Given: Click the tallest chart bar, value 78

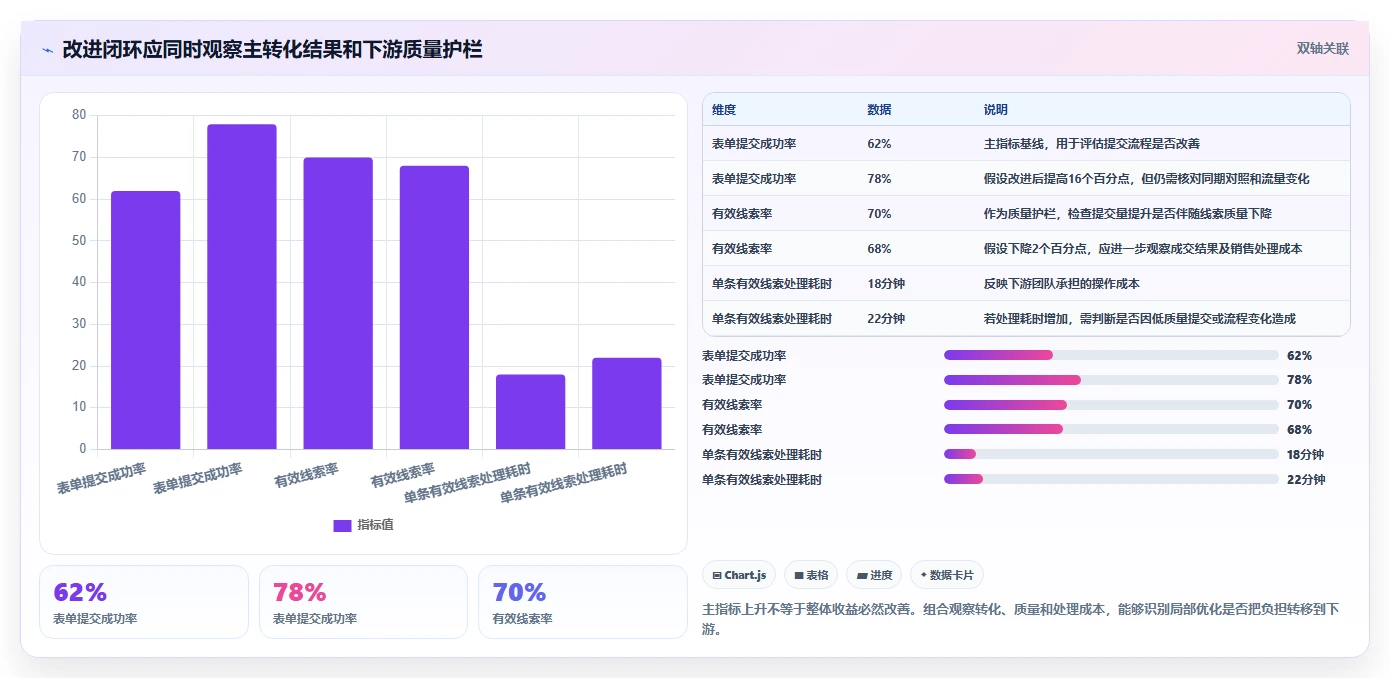Looking at the screenshot, I should [242, 287].
